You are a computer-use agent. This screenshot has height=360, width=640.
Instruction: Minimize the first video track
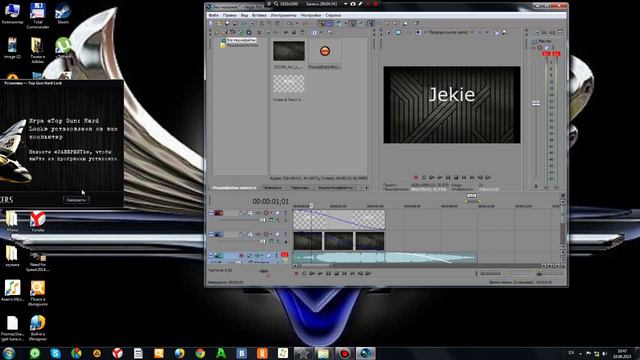[211, 213]
